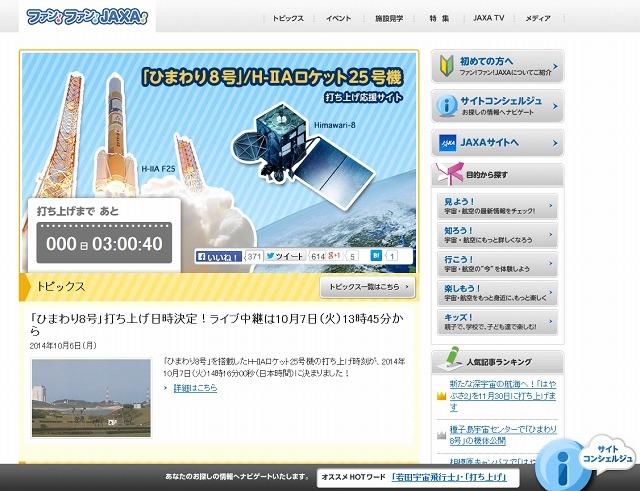Click the tweet count 614
Screen dimensions: 640x491
coord(317,256)
